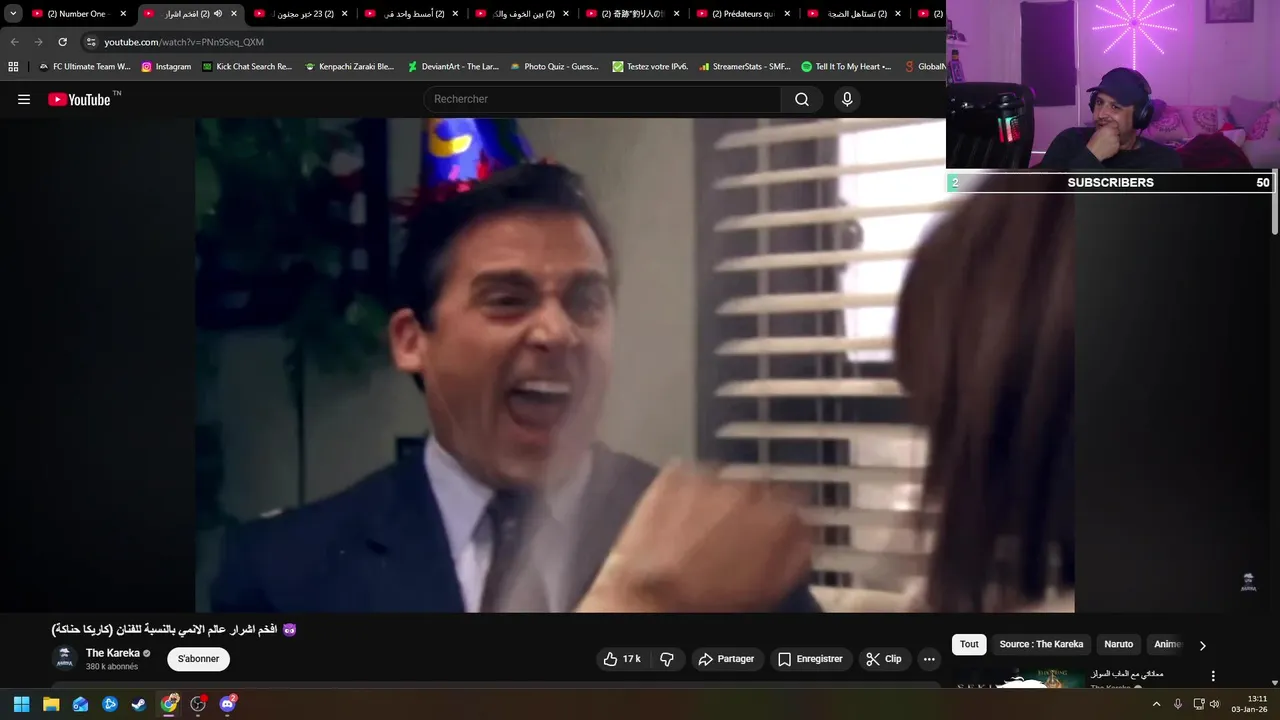Image resolution: width=1280 pixels, height=720 pixels.
Task: Open options for first suggested video
Action: click(1213, 677)
